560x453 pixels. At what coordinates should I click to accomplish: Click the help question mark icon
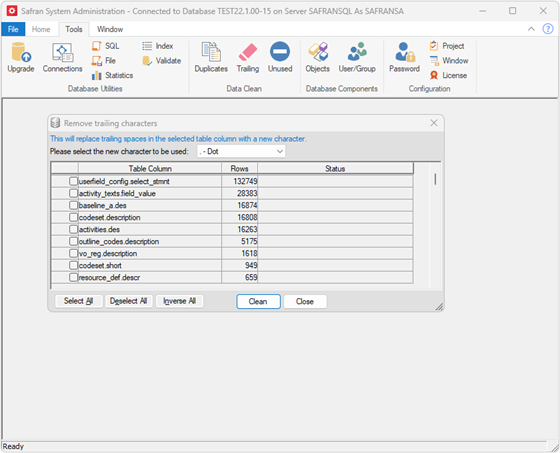[x=548, y=29]
